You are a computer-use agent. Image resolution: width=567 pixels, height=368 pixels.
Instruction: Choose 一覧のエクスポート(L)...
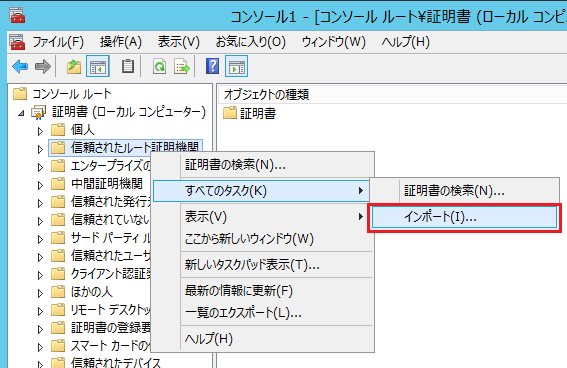click(x=263, y=313)
